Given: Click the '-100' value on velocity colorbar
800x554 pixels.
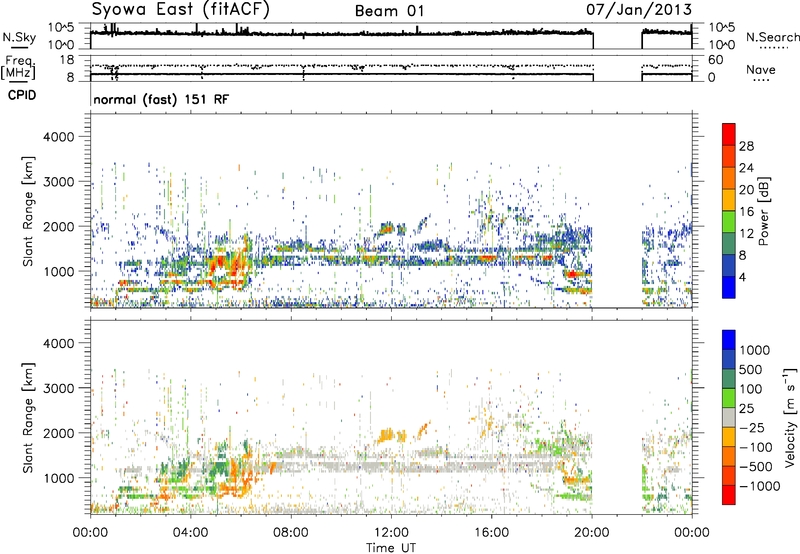Looking at the screenshot, I should tap(756, 447).
